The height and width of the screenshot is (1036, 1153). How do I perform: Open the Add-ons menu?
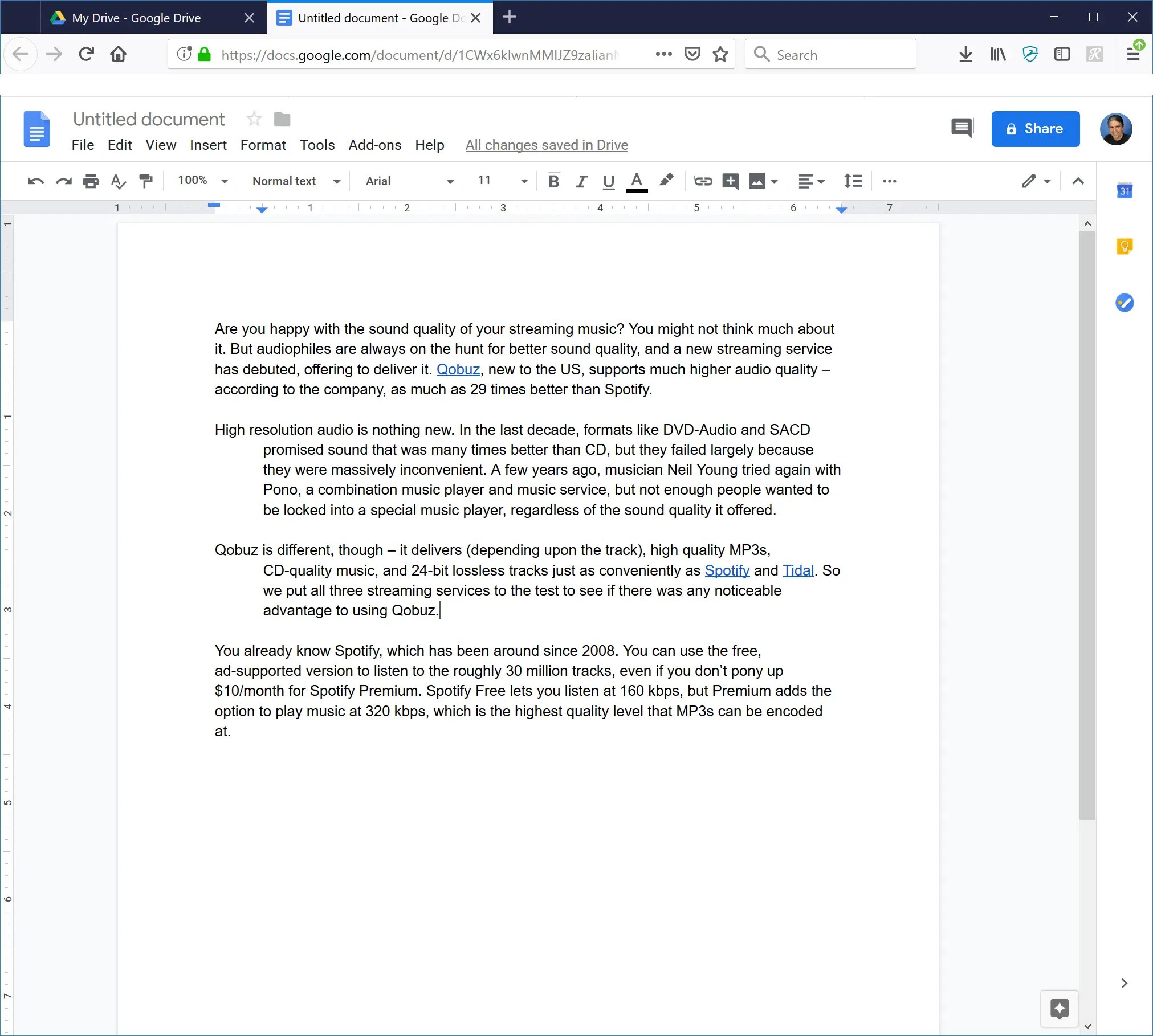(x=374, y=145)
